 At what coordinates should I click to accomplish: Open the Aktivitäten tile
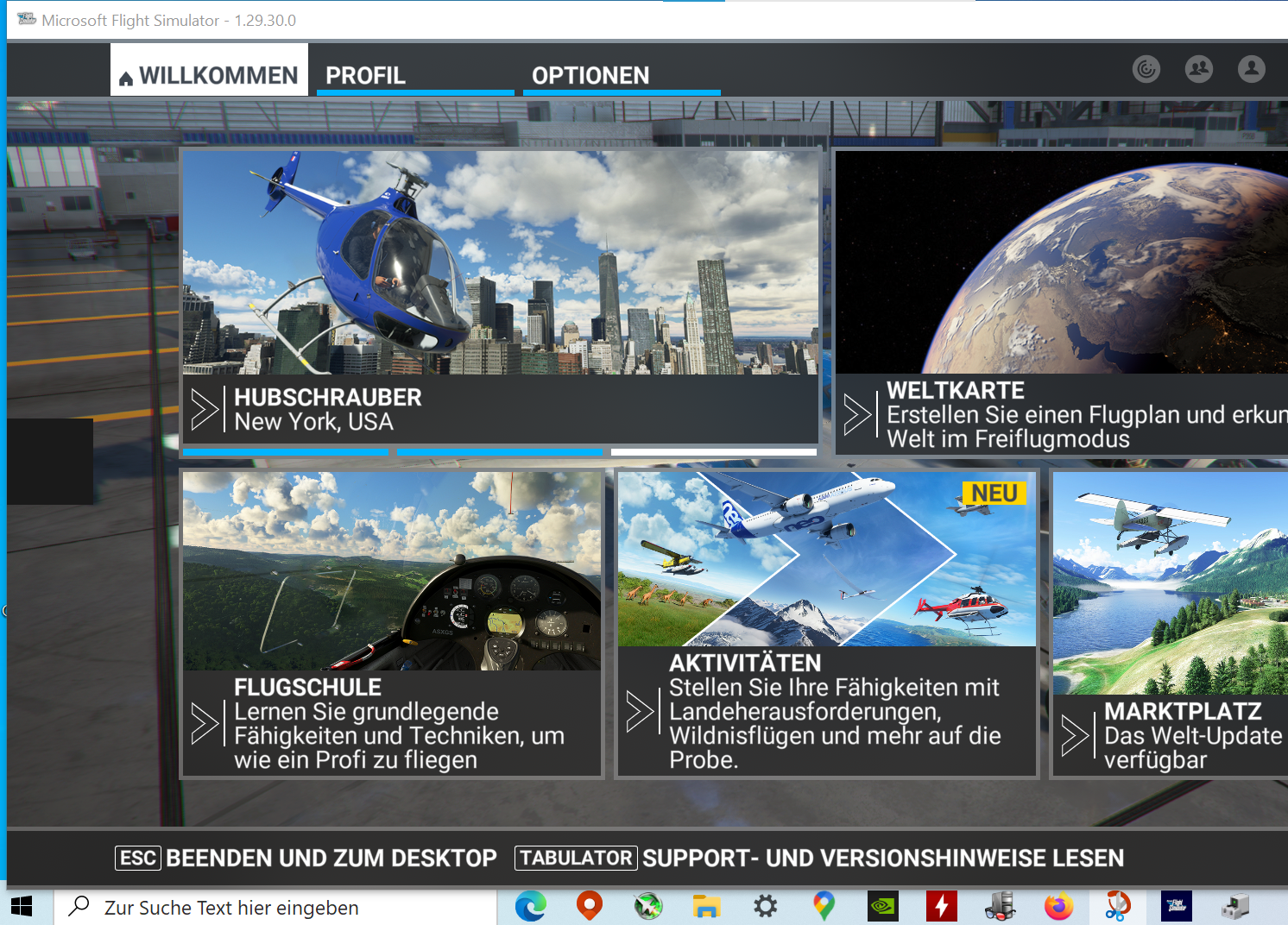(827, 624)
